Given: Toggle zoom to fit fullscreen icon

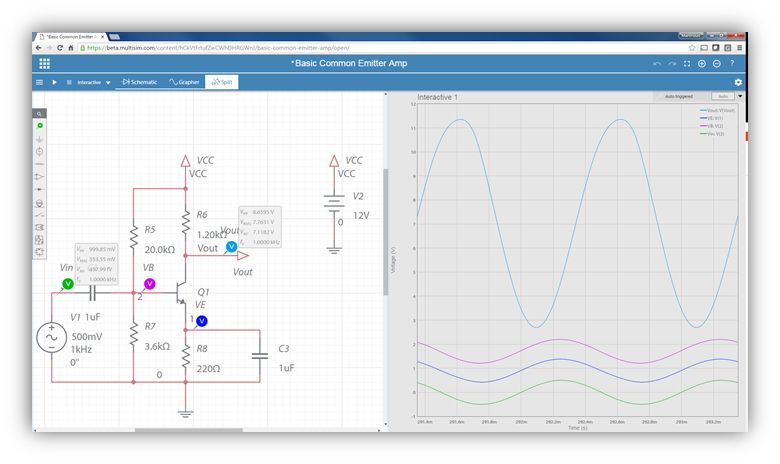Looking at the screenshot, I should click(x=687, y=64).
